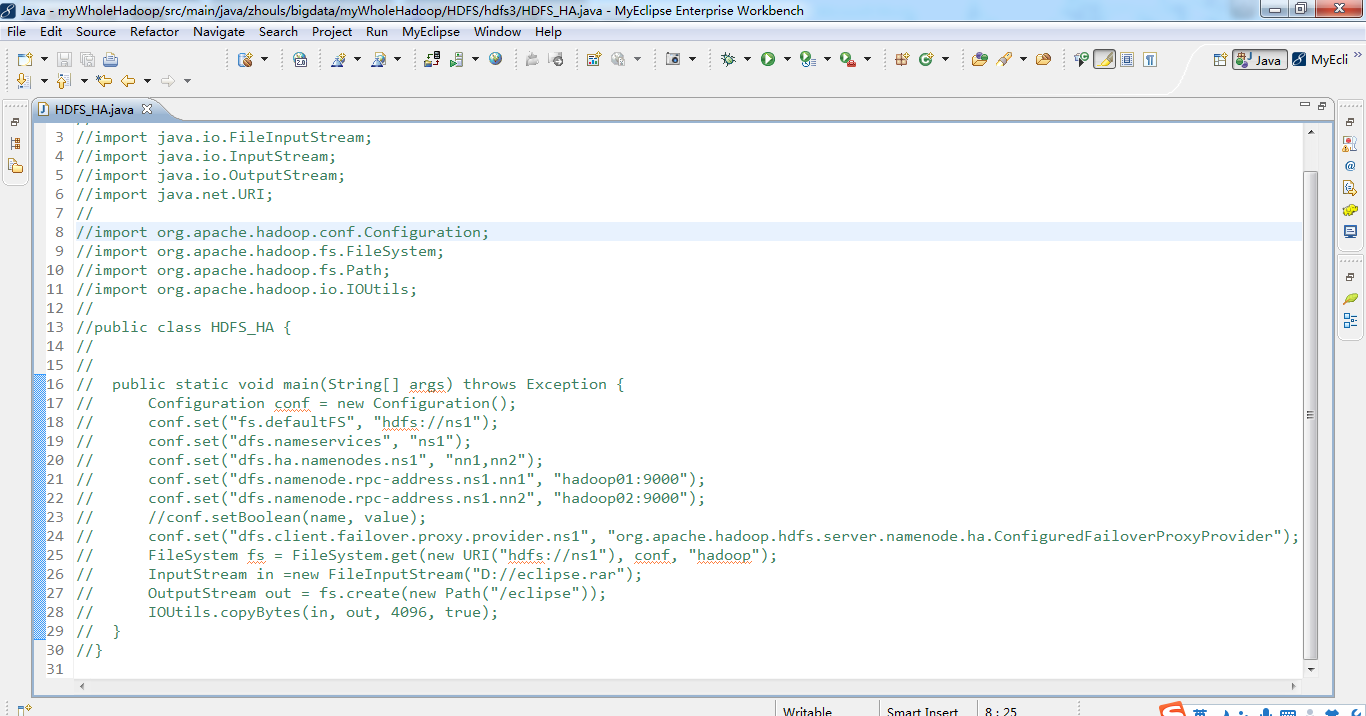Select the HDFS_HA.java editor tab
The width and height of the screenshot is (1366, 716).
(92, 109)
